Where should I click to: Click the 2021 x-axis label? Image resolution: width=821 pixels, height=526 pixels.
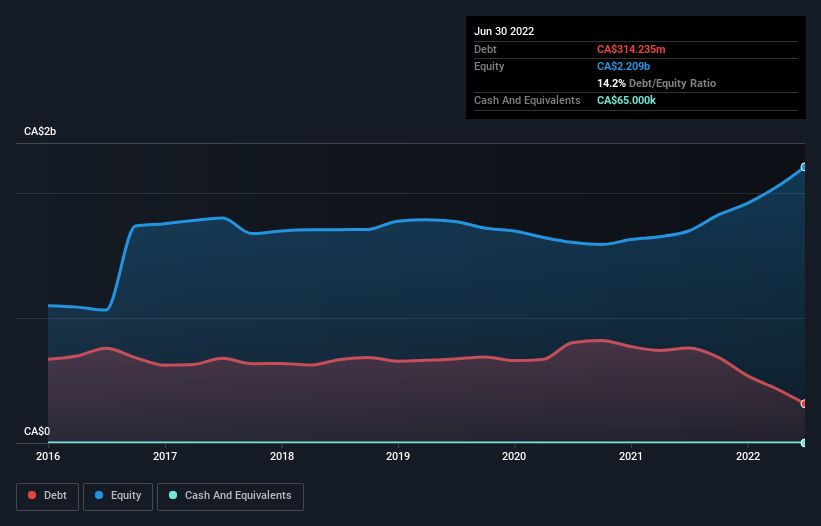tap(630, 456)
